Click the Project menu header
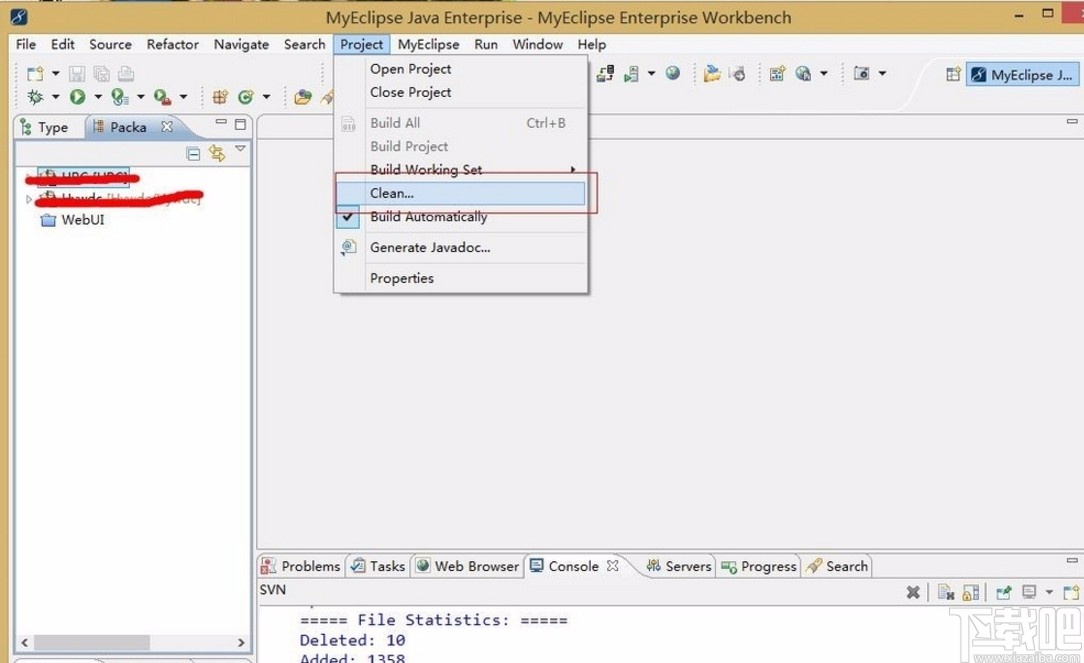 pos(362,44)
